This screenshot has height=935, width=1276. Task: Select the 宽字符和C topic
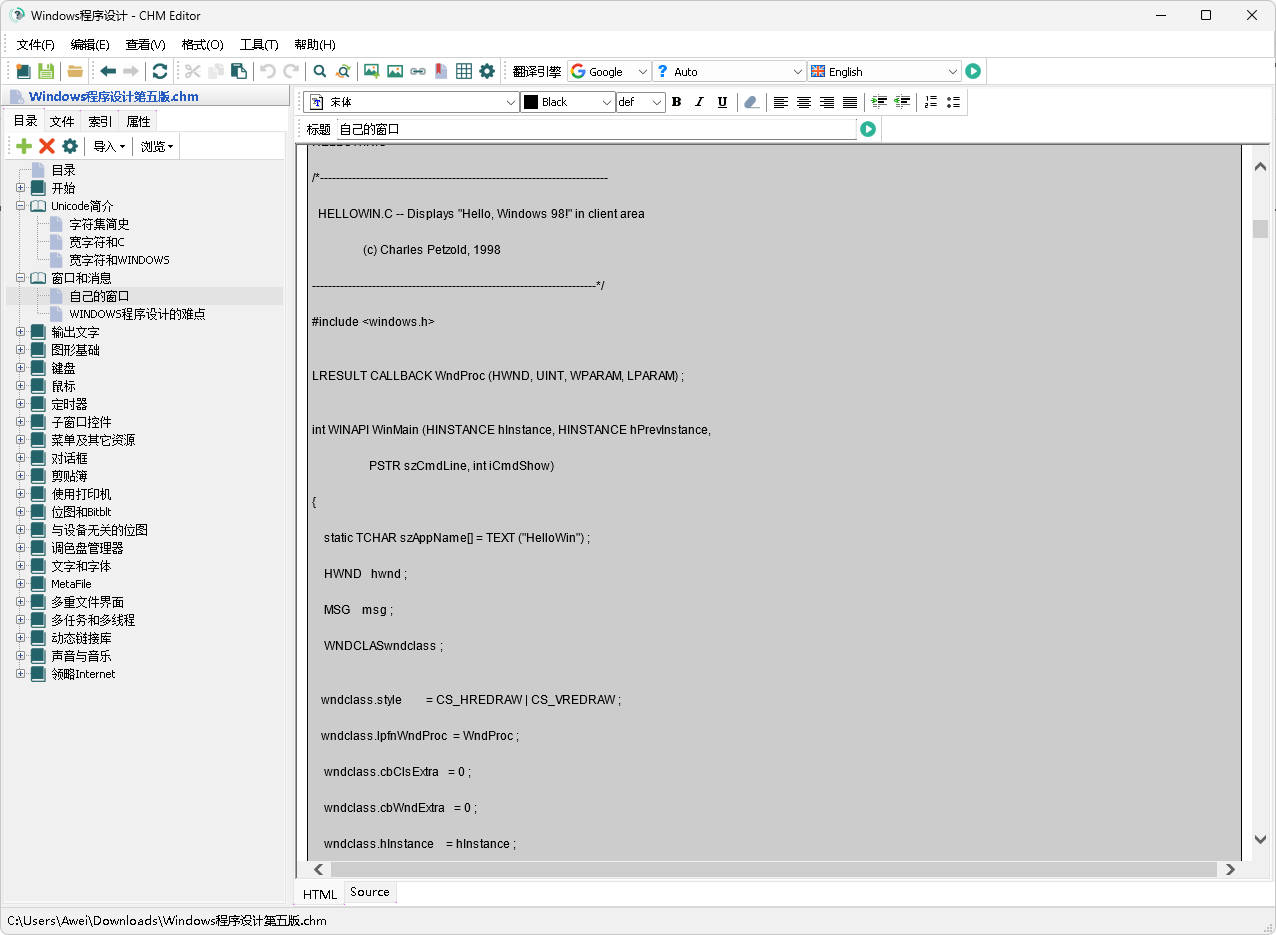(97, 242)
